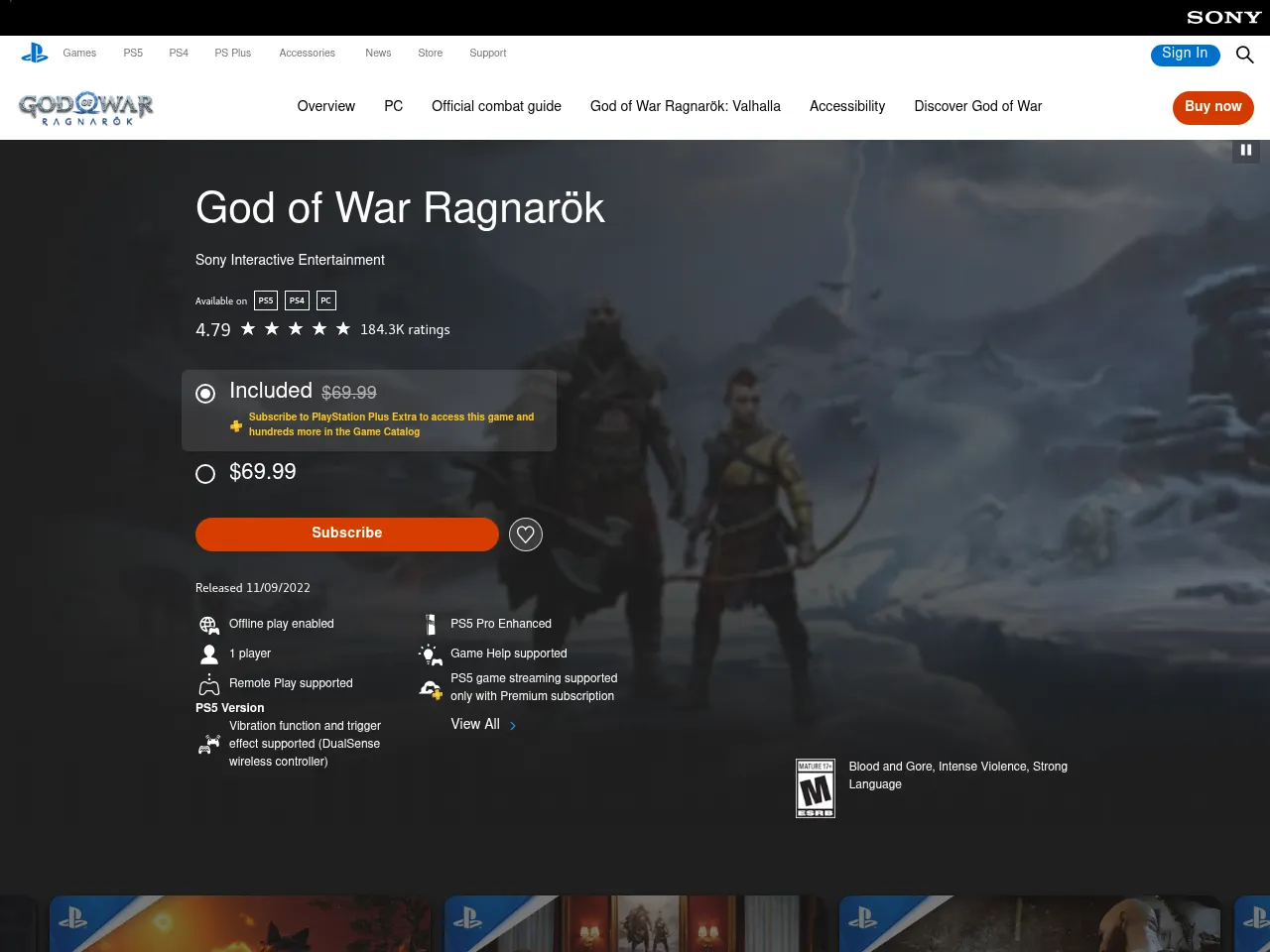Open the search icon

(1245, 56)
